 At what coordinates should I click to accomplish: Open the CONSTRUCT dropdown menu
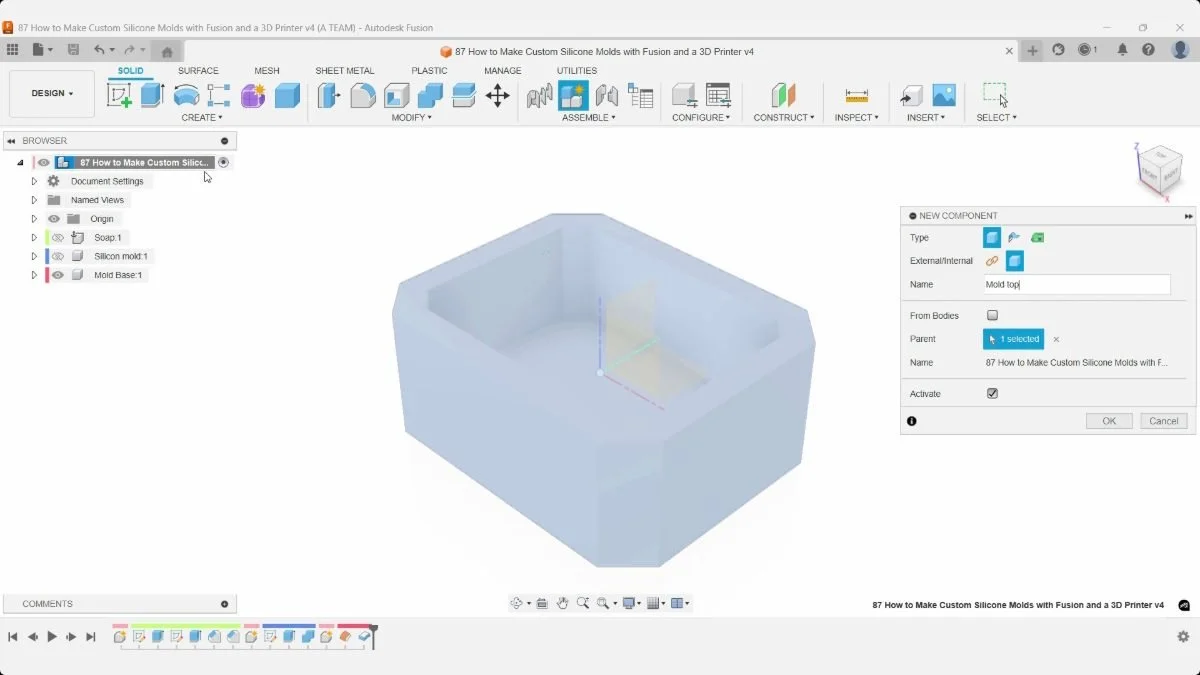pos(784,117)
